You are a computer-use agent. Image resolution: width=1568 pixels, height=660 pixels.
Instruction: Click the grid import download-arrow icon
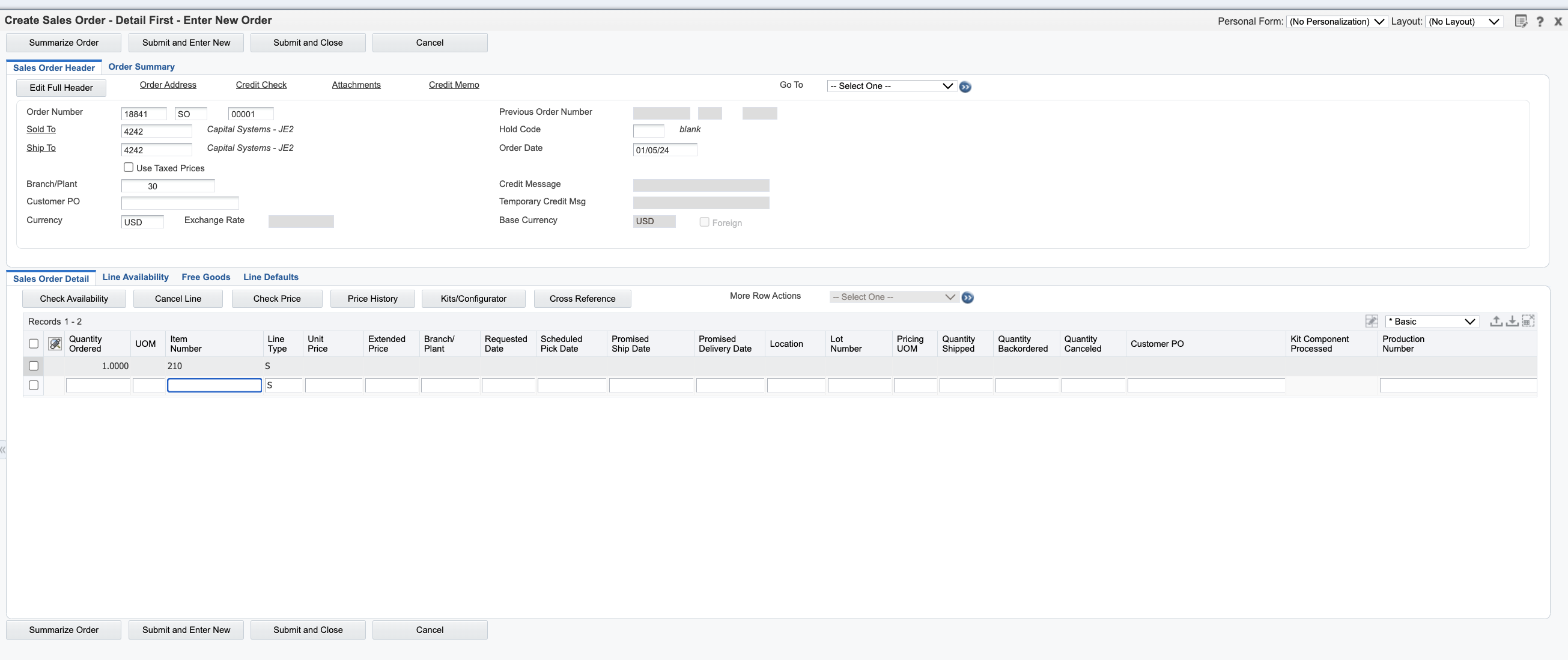1512,321
